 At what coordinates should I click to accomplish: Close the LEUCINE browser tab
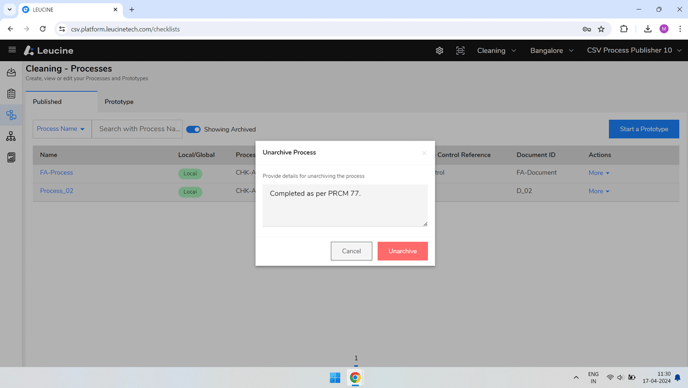pos(115,9)
